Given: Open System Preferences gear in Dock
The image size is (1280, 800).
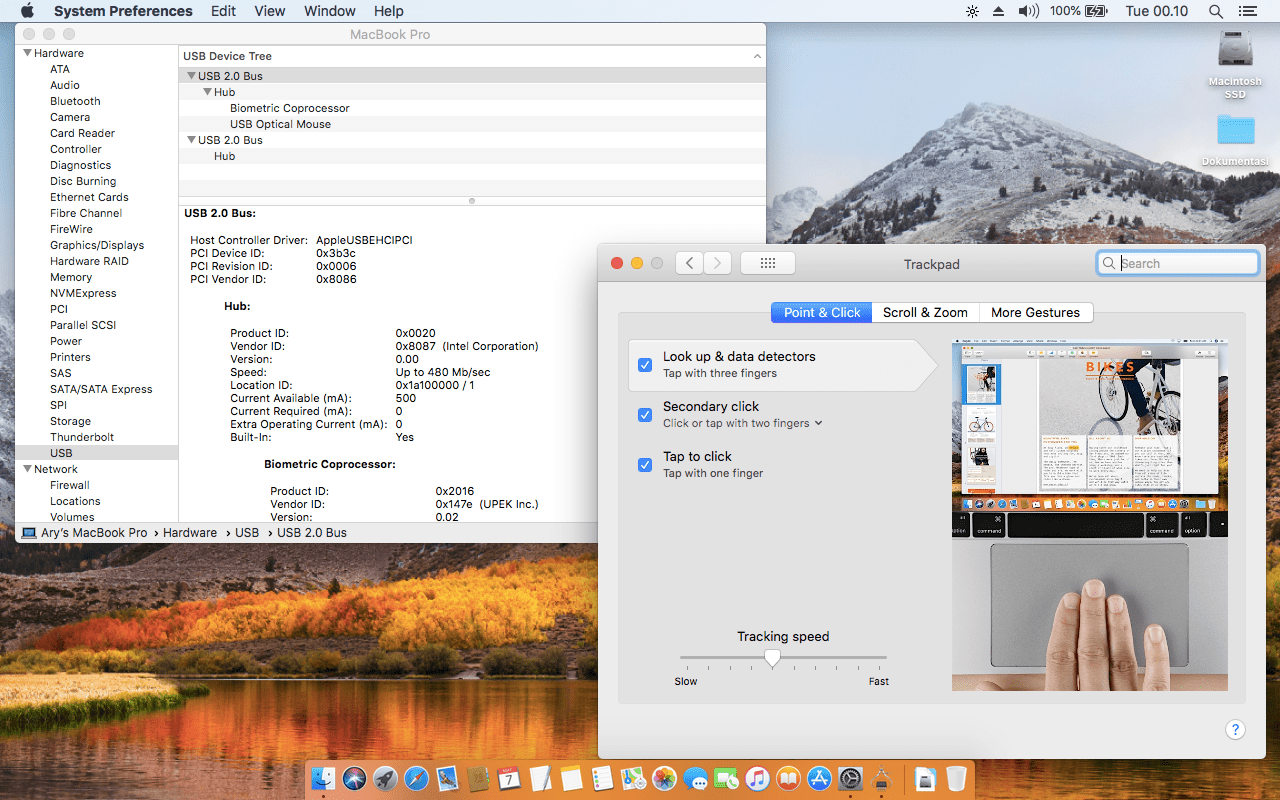Looking at the screenshot, I should pyautogui.click(x=850, y=778).
